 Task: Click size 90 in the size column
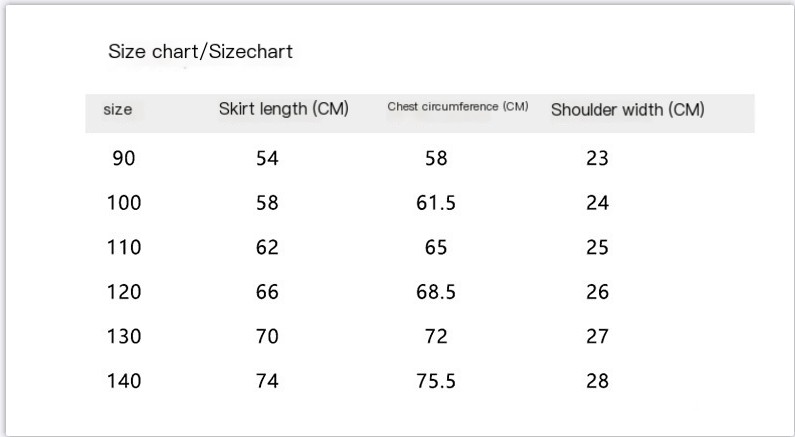(x=124, y=158)
